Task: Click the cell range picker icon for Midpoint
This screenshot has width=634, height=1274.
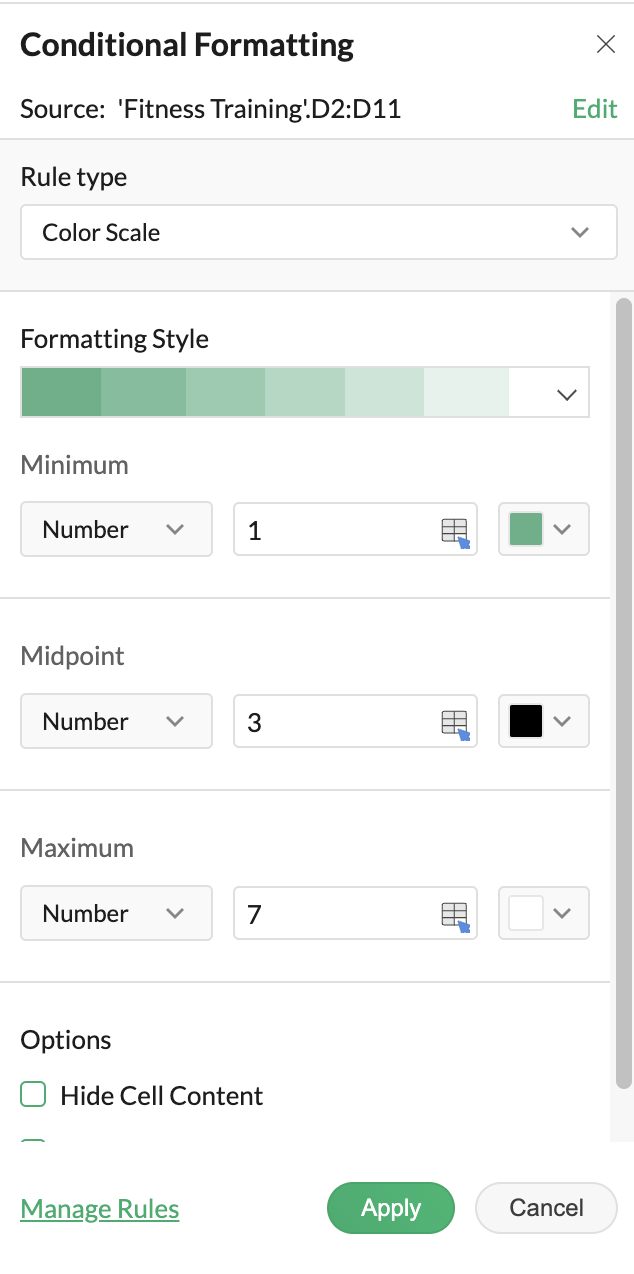Action: click(455, 723)
